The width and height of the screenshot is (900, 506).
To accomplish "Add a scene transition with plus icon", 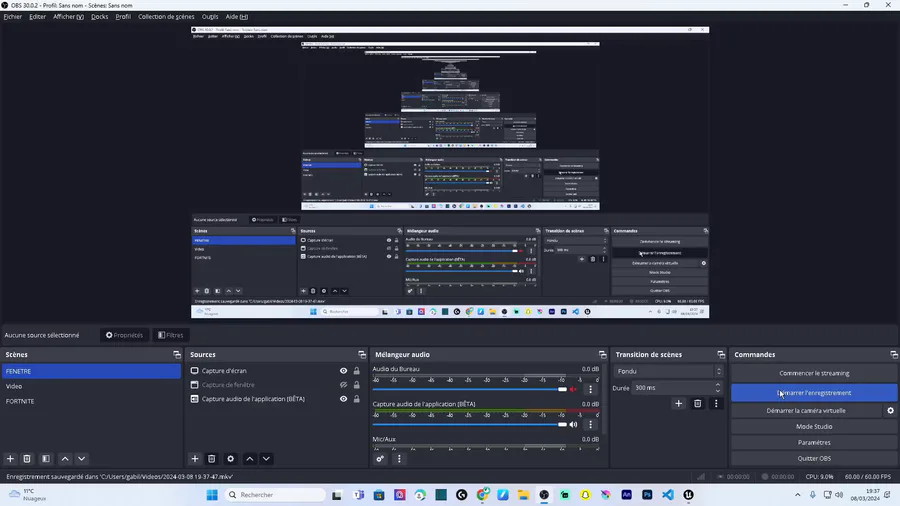I will [x=678, y=404].
